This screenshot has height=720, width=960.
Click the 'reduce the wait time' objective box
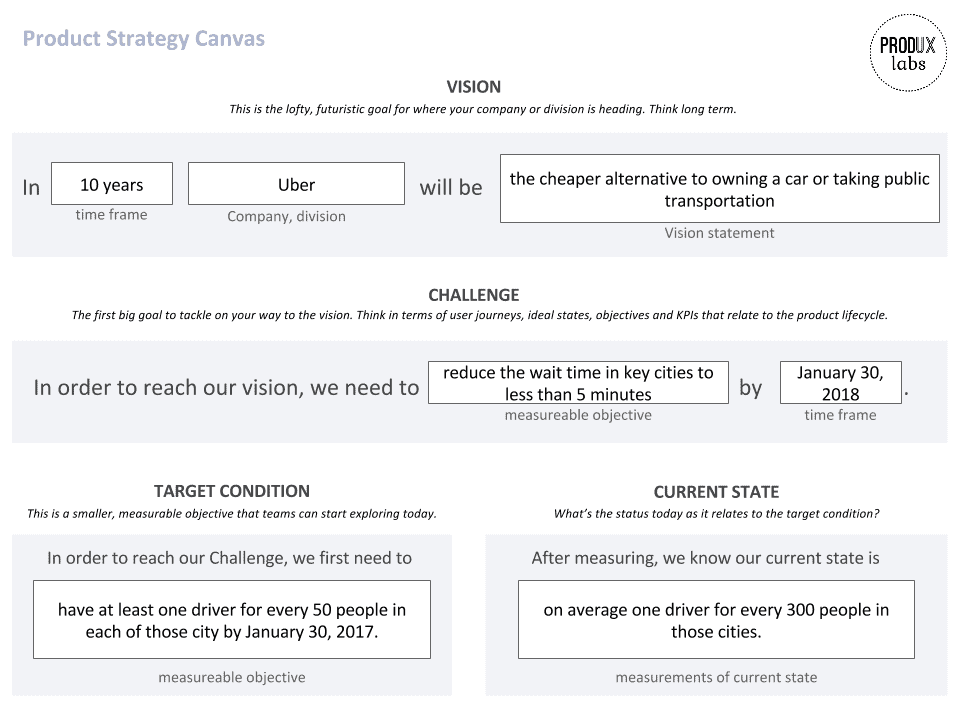tap(578, 383)
